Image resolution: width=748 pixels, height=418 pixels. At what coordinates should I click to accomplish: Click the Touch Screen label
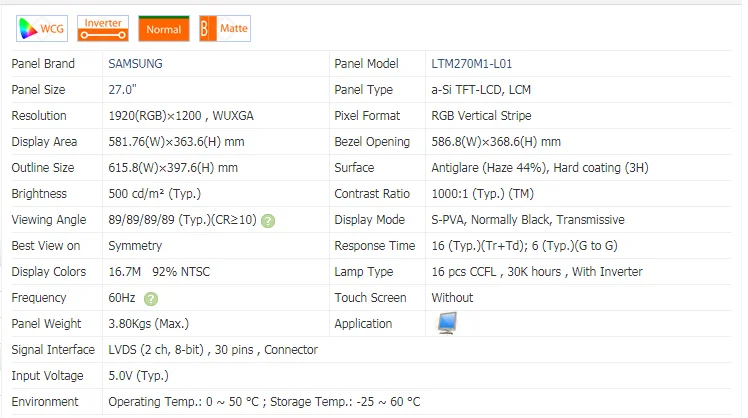click(371, 298)
